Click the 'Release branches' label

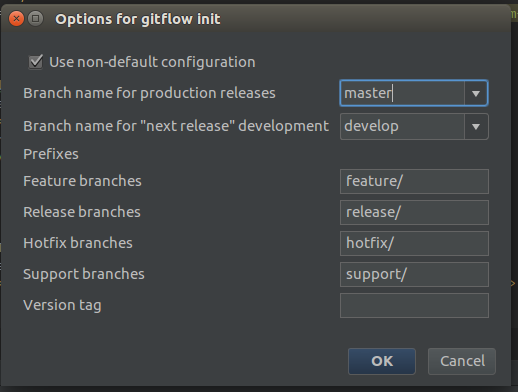[82, 212]
